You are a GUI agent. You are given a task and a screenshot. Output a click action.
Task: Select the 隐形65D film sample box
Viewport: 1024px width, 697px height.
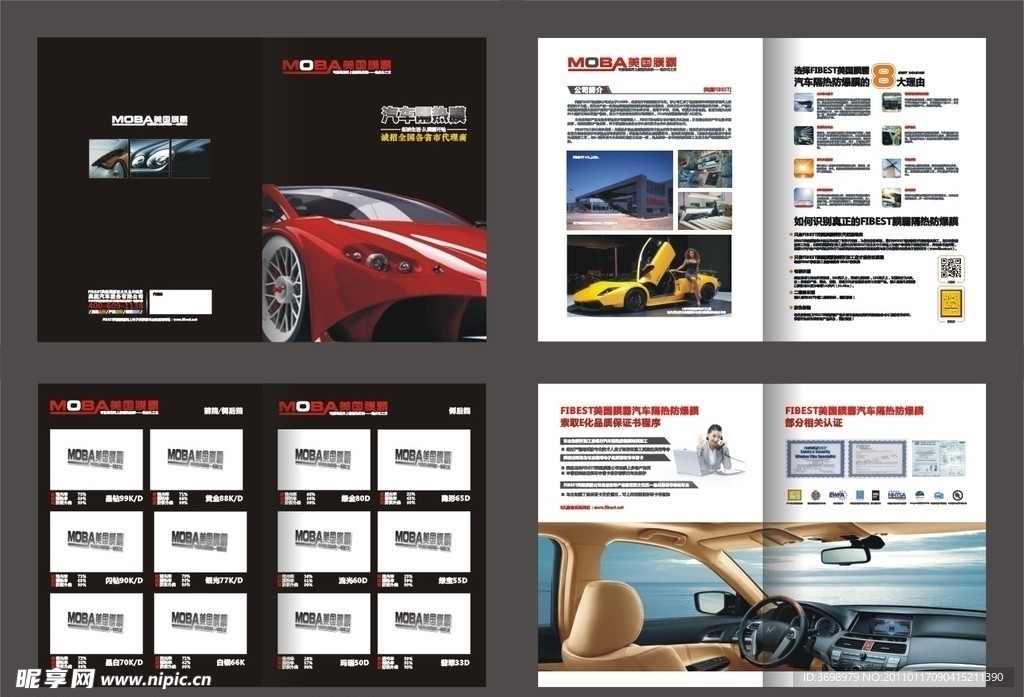click(x=424, y=459)
